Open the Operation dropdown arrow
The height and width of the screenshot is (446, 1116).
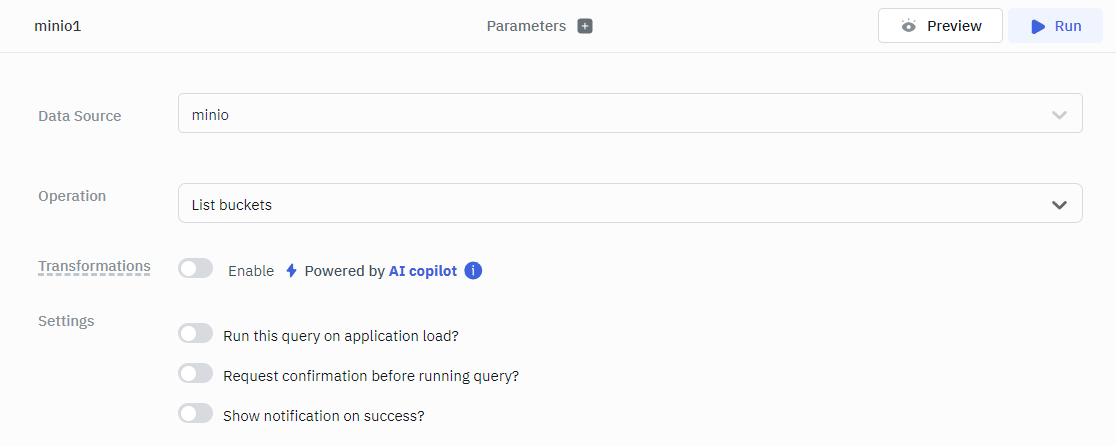[x=1059, y=205]
